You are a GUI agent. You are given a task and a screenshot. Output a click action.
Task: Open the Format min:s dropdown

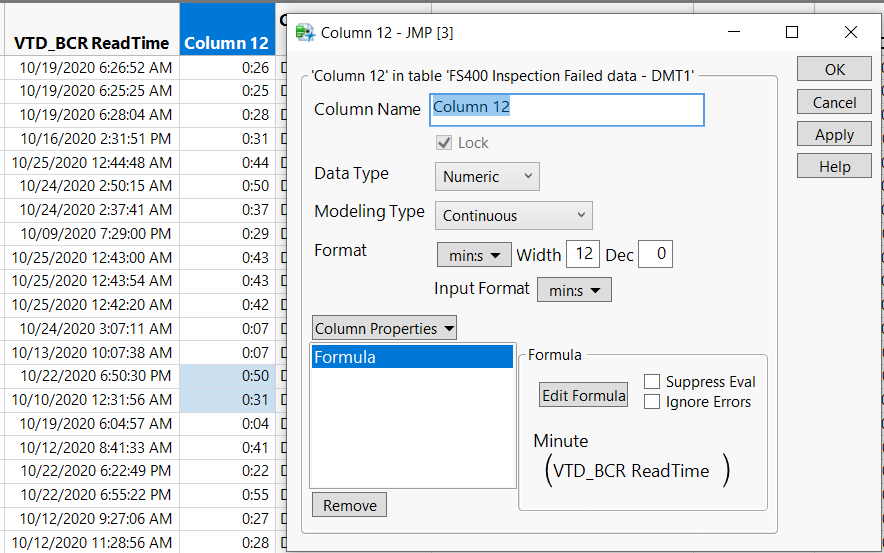point(474,255)
